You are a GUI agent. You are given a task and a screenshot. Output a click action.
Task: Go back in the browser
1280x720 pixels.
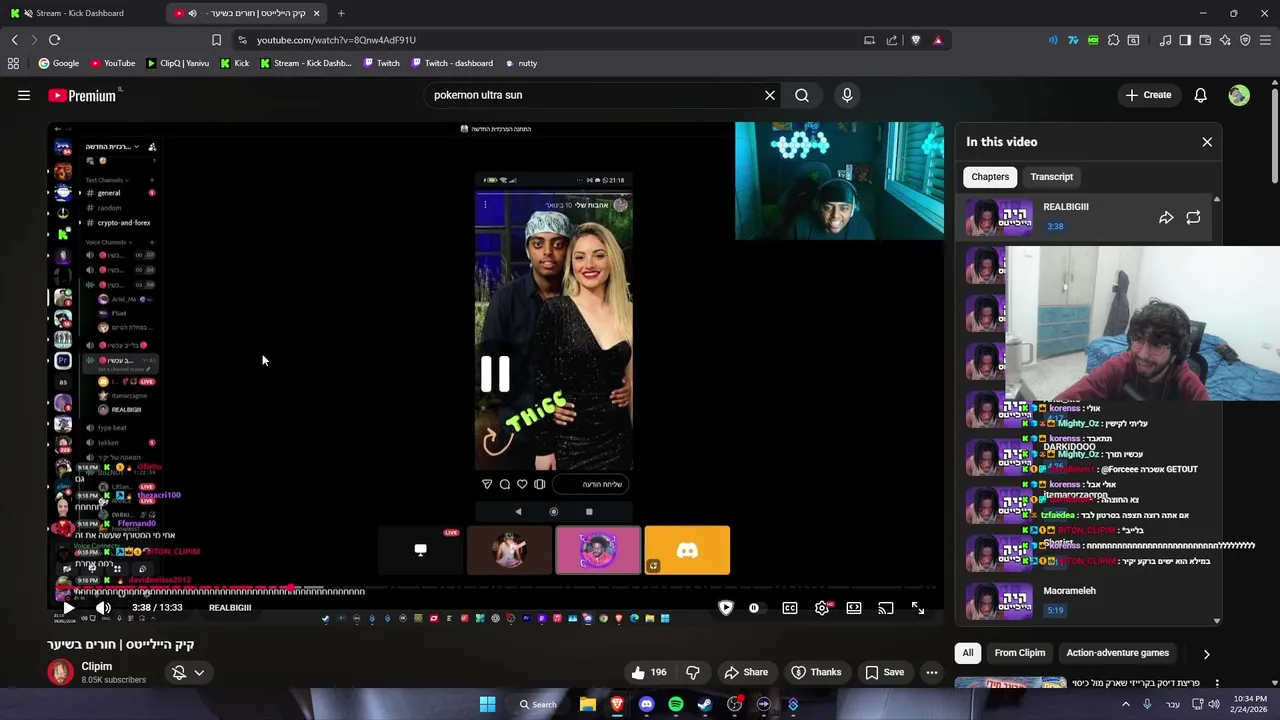14,40
